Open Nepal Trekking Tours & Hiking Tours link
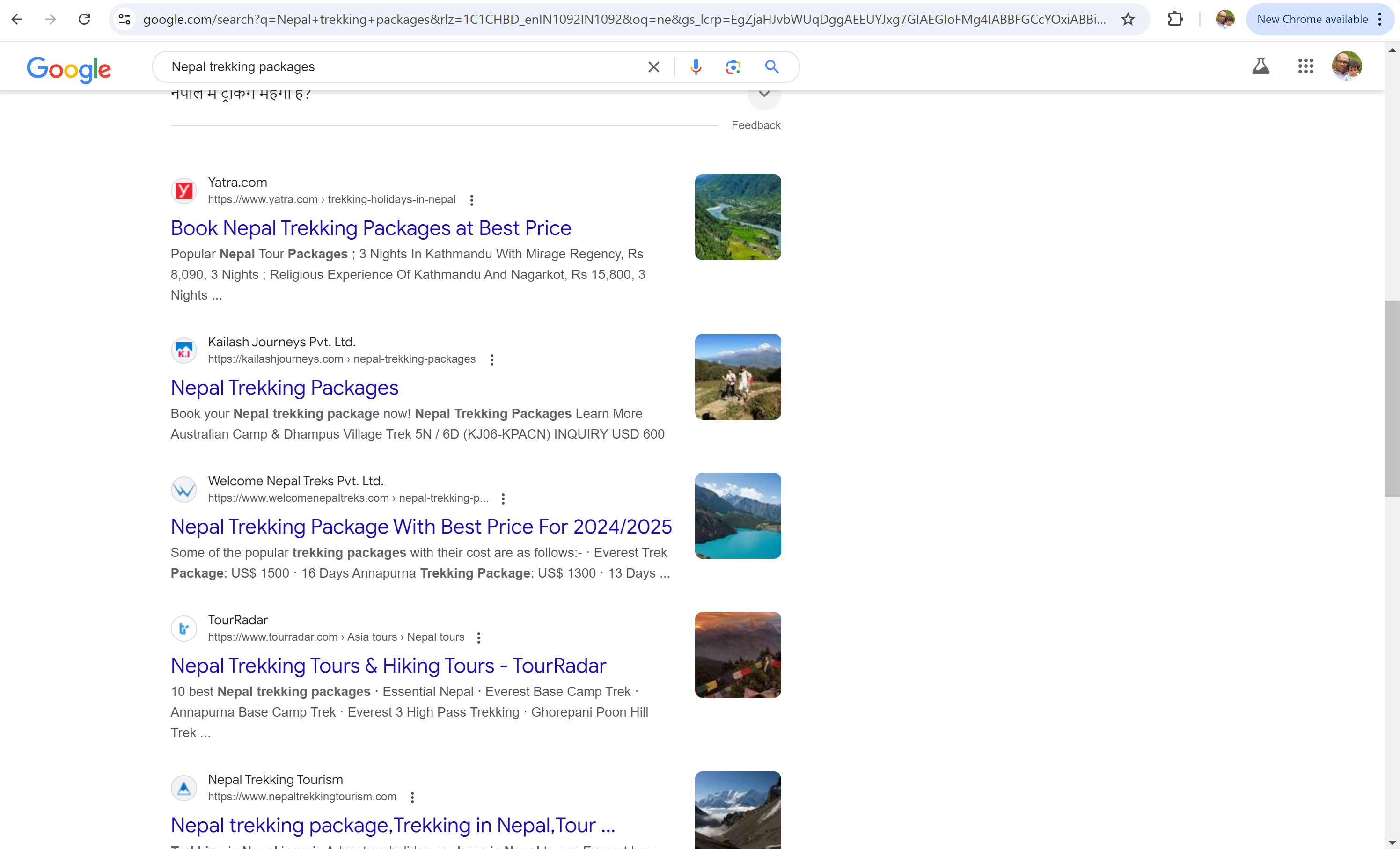Viewport: 1400px width, 849px height. (x=388, y=666)
